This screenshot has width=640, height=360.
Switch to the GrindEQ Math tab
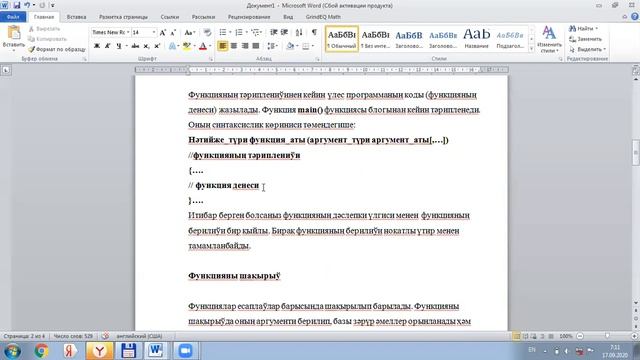click(323, 17)
